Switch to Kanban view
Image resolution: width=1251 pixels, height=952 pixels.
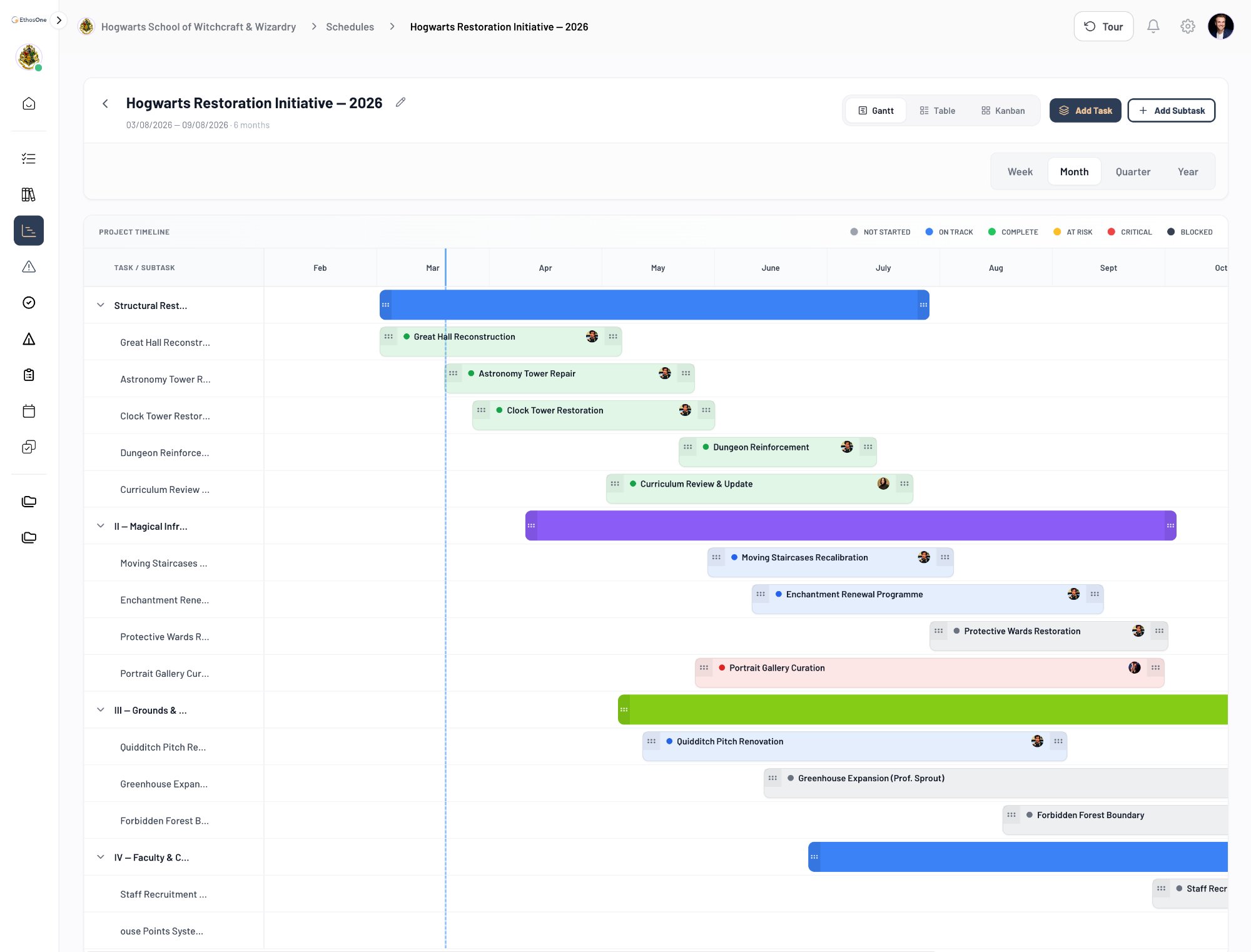(x=1003, y=111)
